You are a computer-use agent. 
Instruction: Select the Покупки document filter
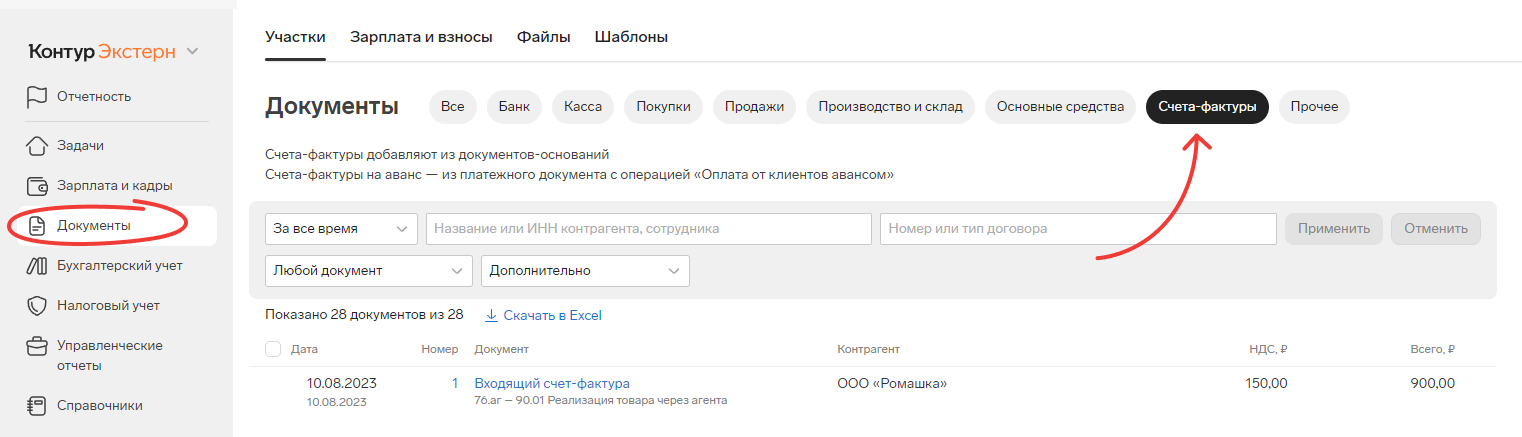click(663, 107)
